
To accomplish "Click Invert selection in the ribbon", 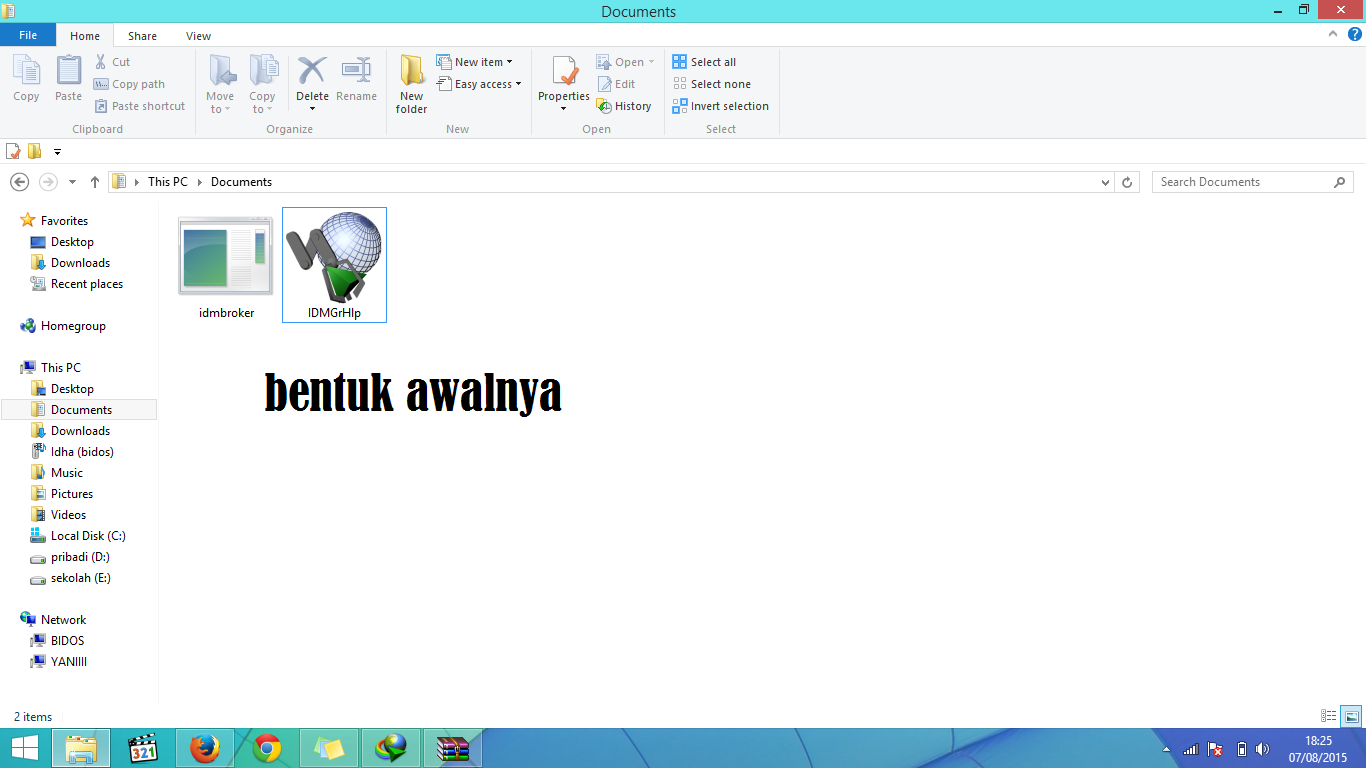I will coord(720,106).
